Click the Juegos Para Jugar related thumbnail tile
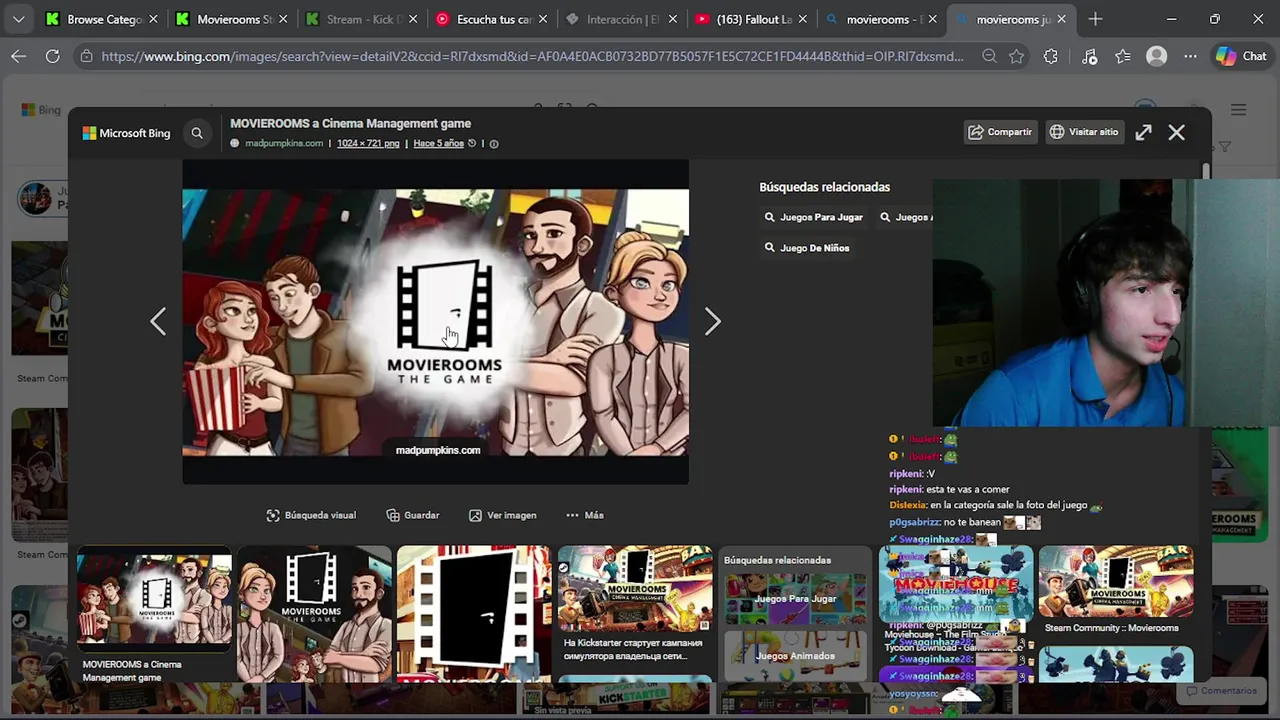 [x=795, y=598]
